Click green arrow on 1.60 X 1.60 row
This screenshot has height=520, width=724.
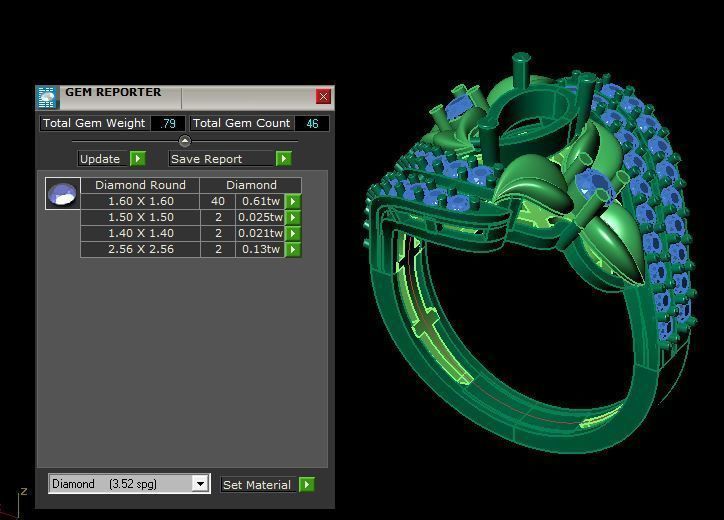click(293, 201)
